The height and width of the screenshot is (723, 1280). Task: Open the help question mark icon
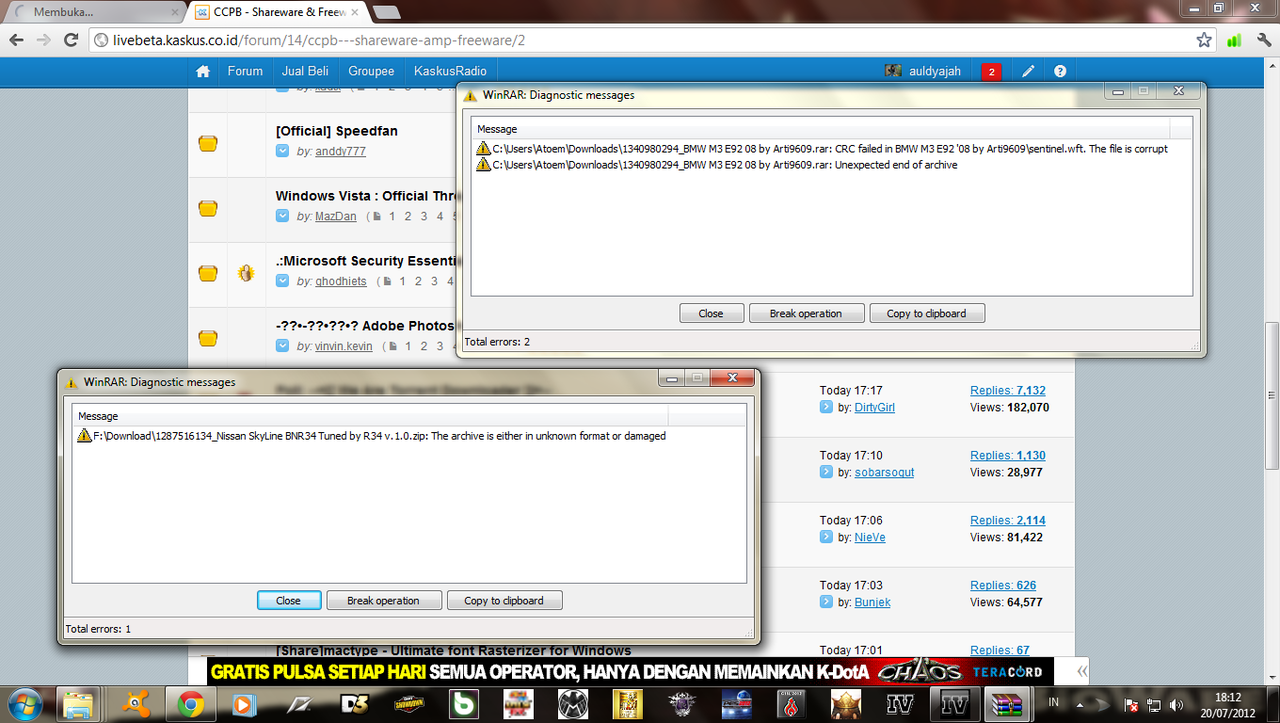point(1060,71)
